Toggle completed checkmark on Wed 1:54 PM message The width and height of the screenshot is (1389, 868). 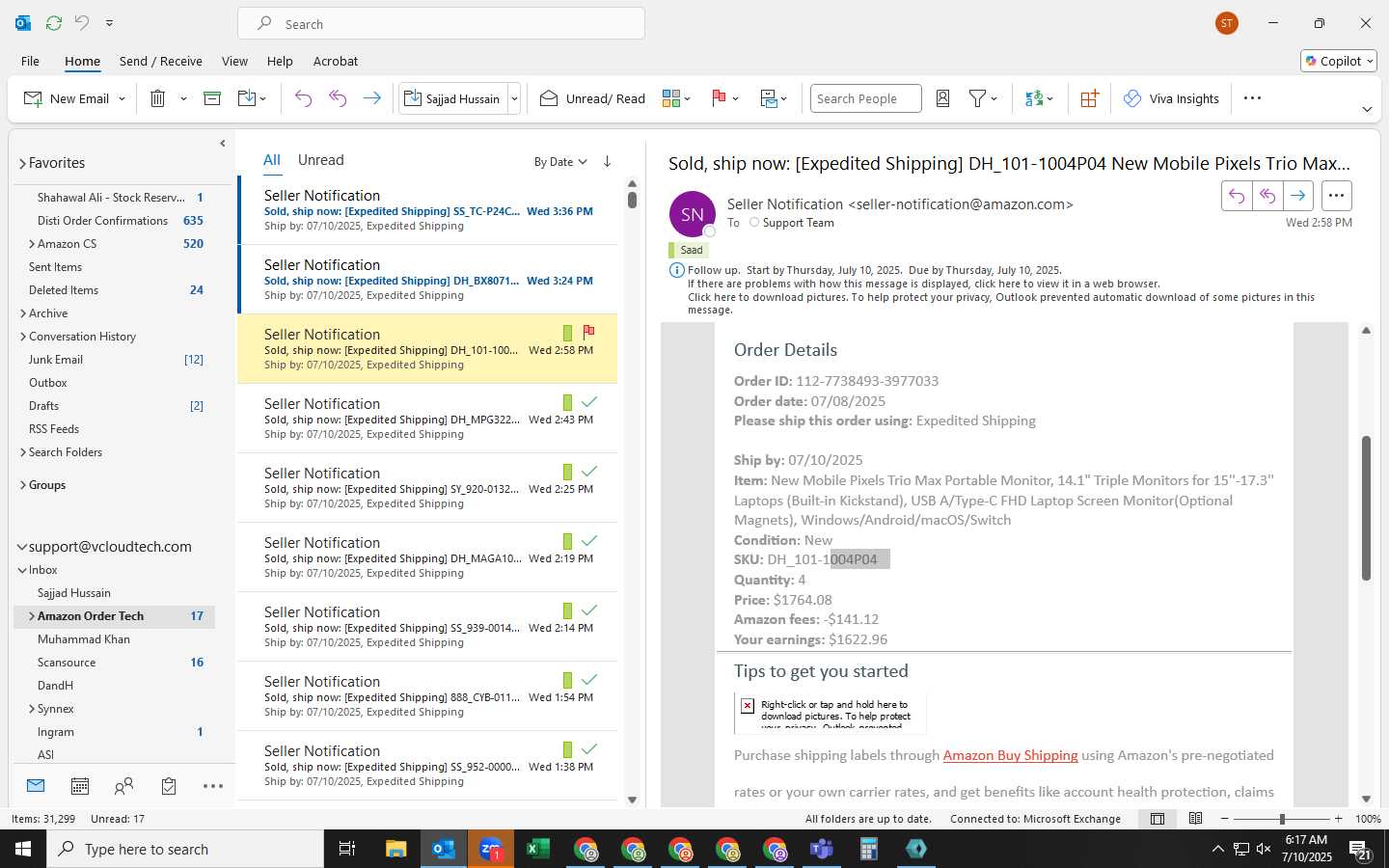pyautogui.click(x=589, y=680)
